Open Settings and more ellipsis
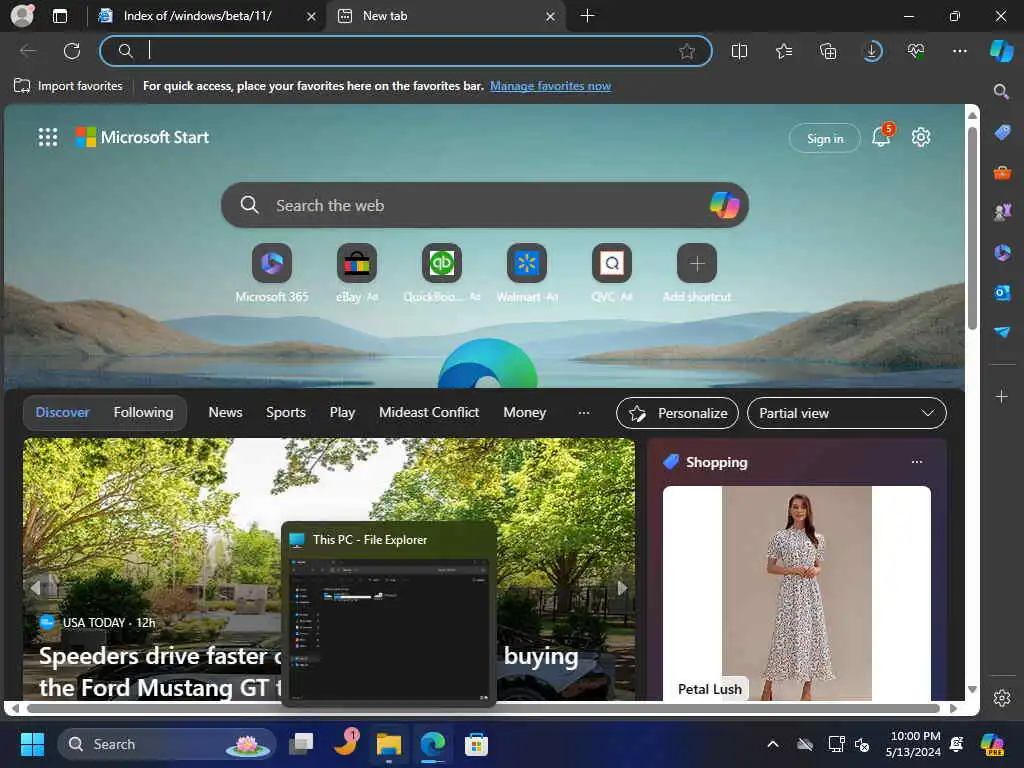Screen dimensions: 1024x768 click(x=959, y=51)
